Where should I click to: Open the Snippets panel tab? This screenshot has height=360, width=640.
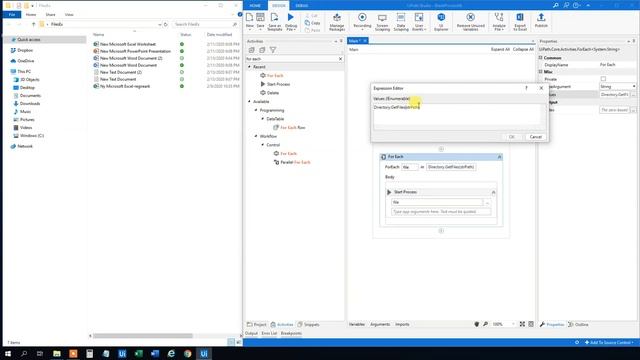(x=308, y=324)
